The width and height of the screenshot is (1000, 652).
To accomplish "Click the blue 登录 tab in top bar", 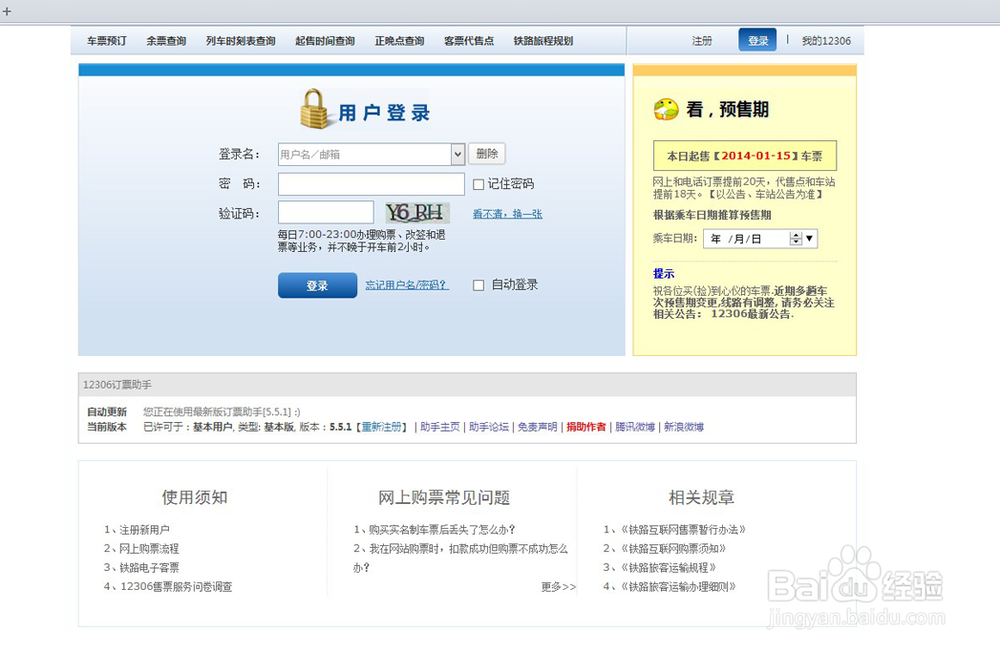I will tap(758, 40).
